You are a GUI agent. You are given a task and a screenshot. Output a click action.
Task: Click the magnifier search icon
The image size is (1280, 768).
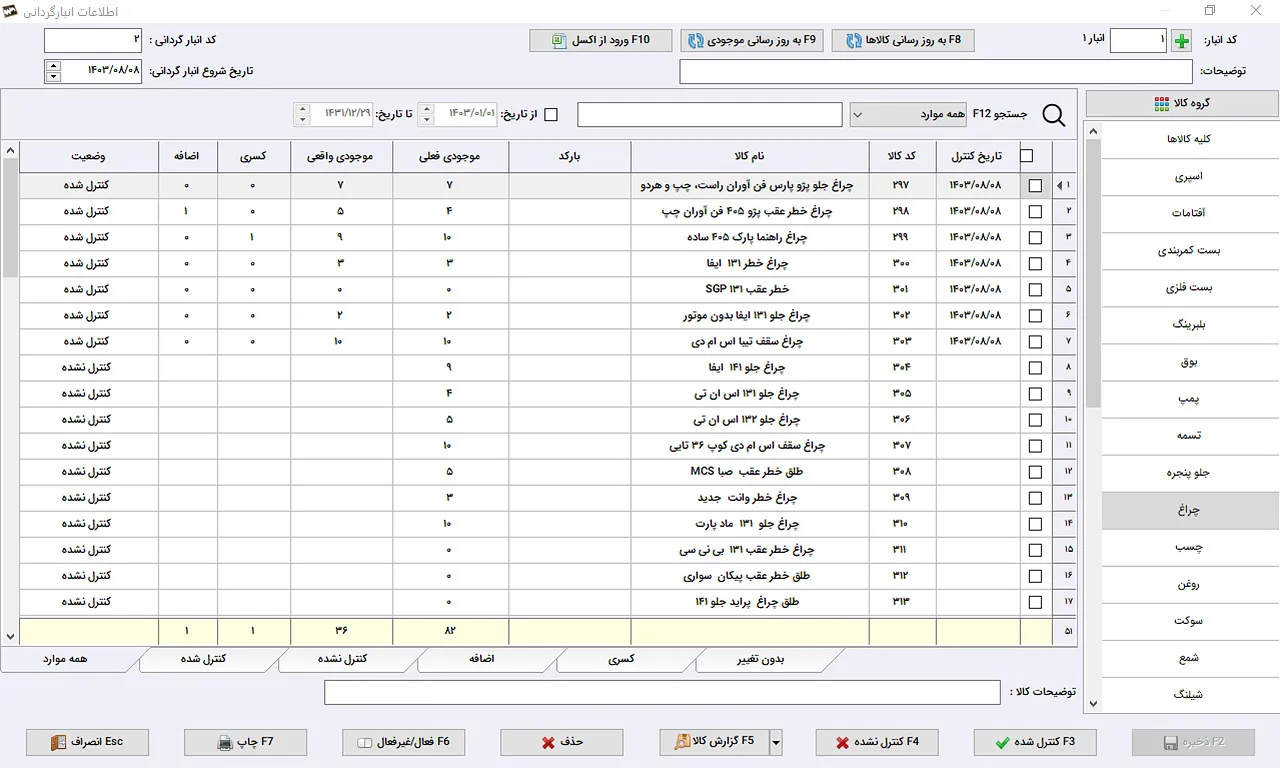pyautogui.click(x=1054, y=116)
